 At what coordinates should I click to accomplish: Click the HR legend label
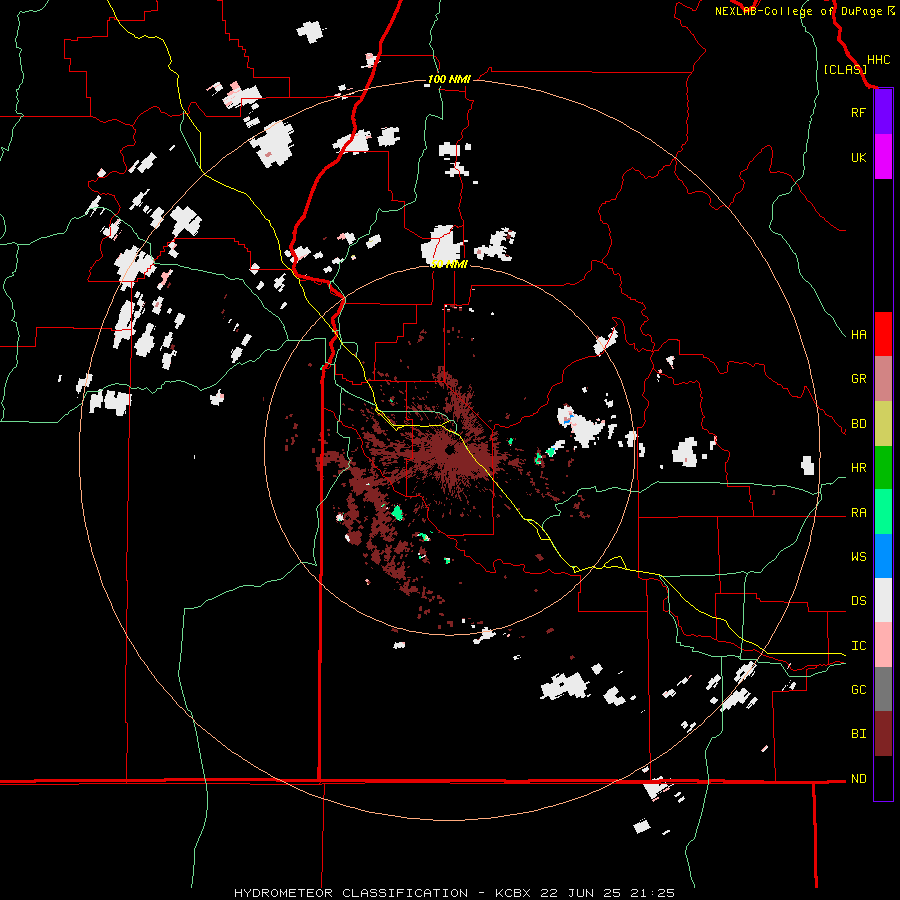click(858, 468)
